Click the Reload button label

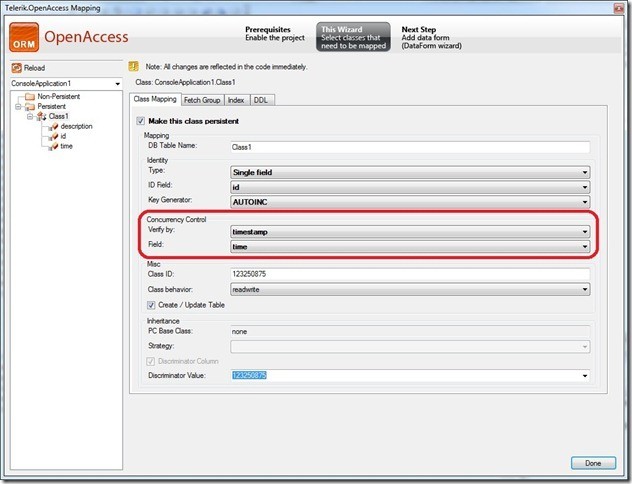click(x=34, y=68)
